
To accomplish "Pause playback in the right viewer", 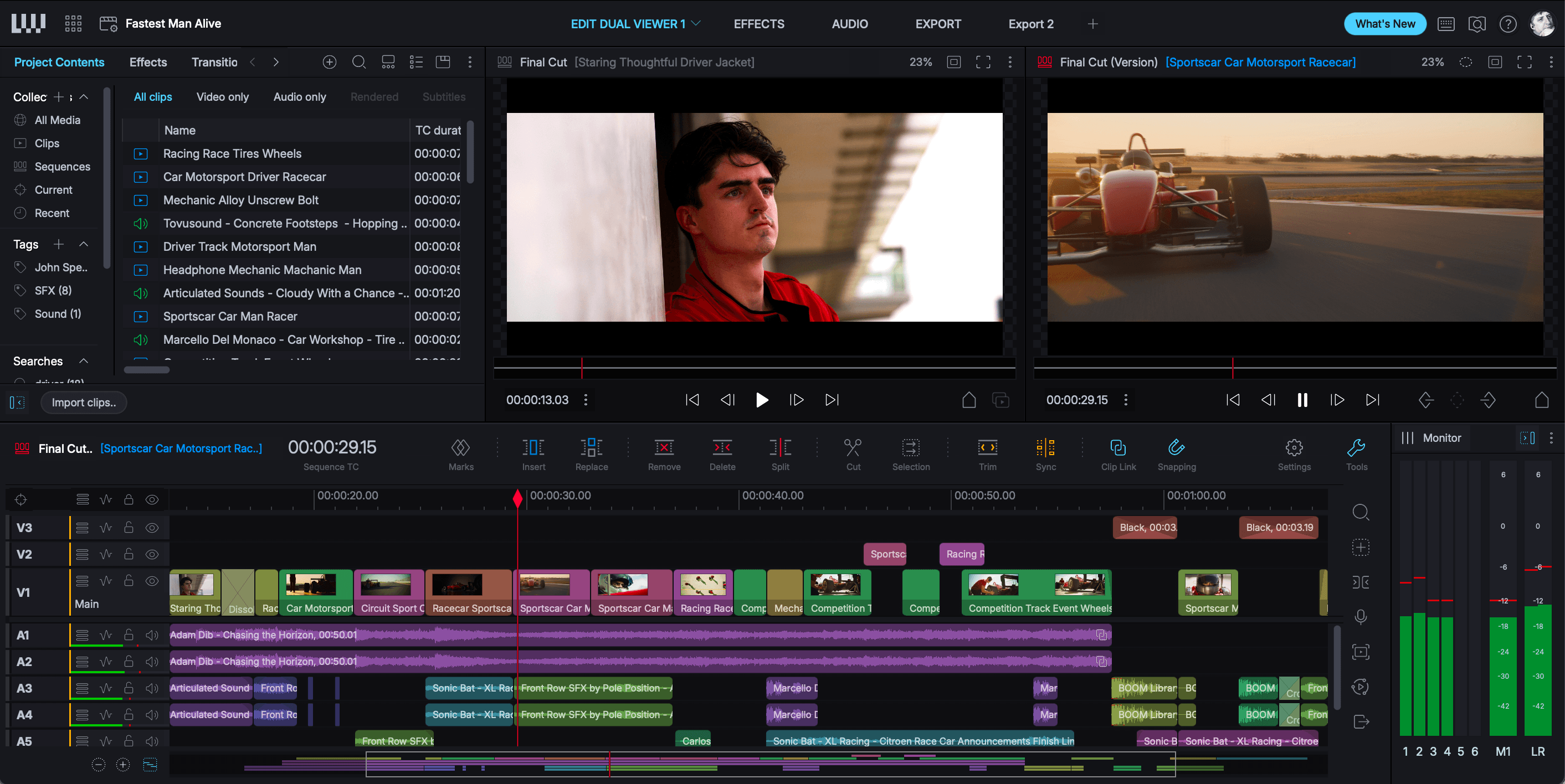I will [x=1302, y=400].
